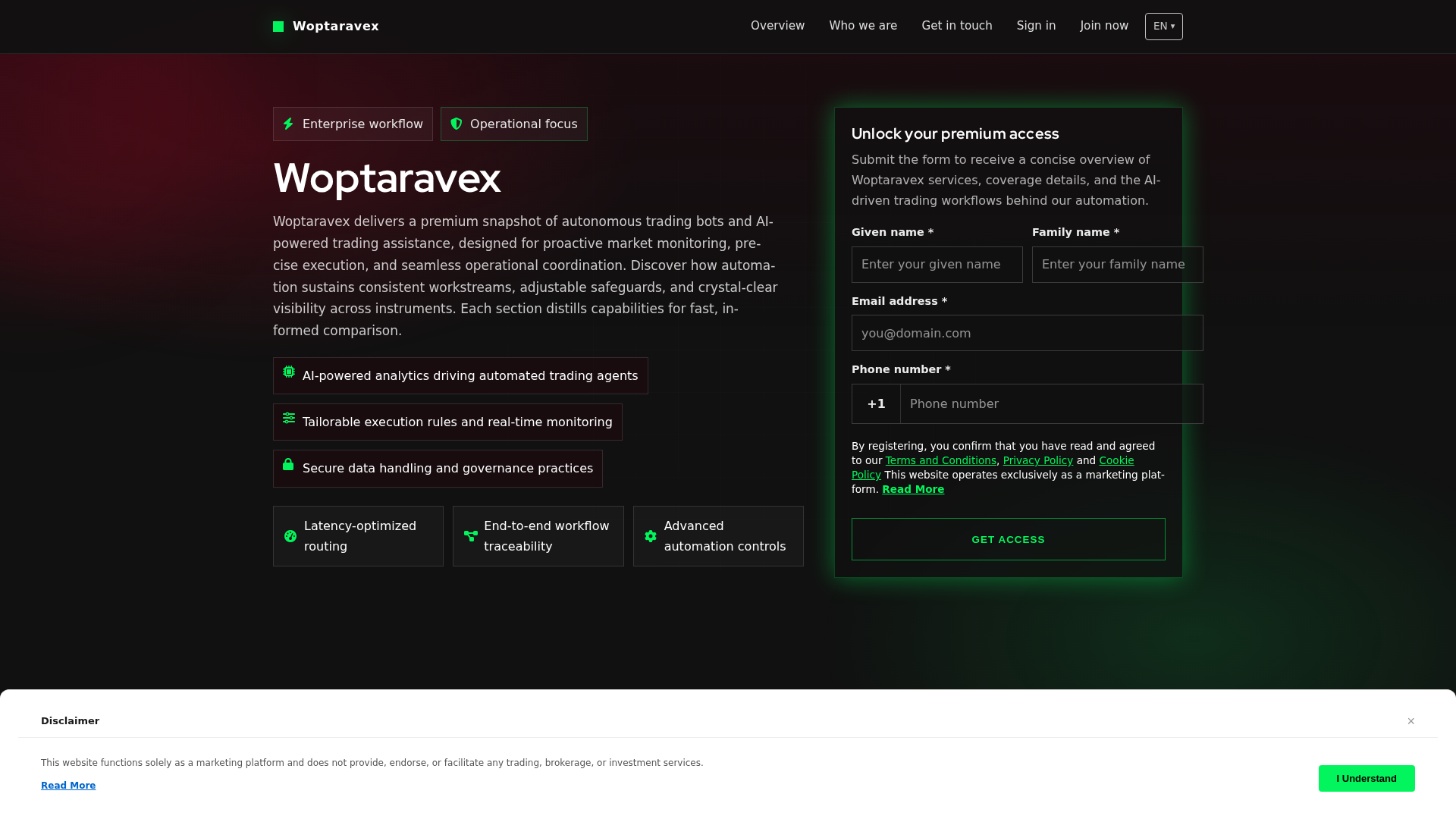
Task: Go to the Overview nav item
Action: point(777,26)
